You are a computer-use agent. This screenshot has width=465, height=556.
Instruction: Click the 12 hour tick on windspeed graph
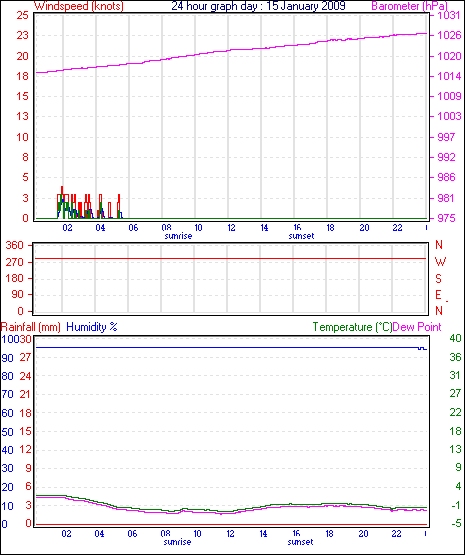[231, 228]
